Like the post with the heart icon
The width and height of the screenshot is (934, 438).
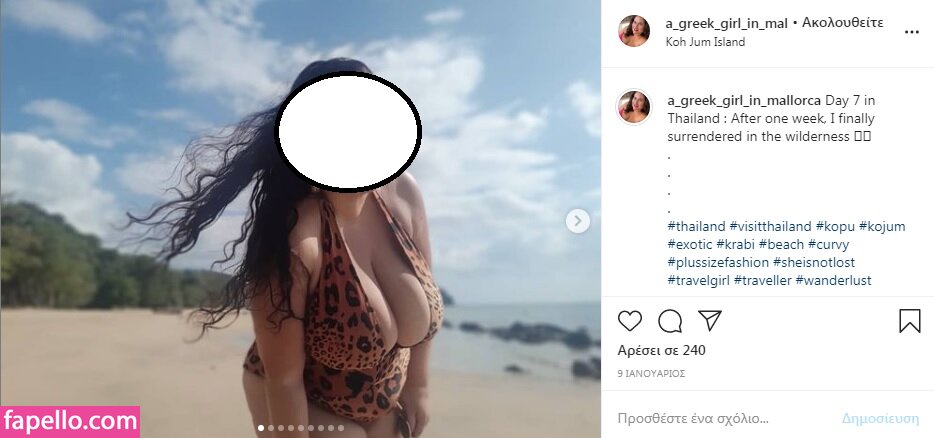pos(629,321)
